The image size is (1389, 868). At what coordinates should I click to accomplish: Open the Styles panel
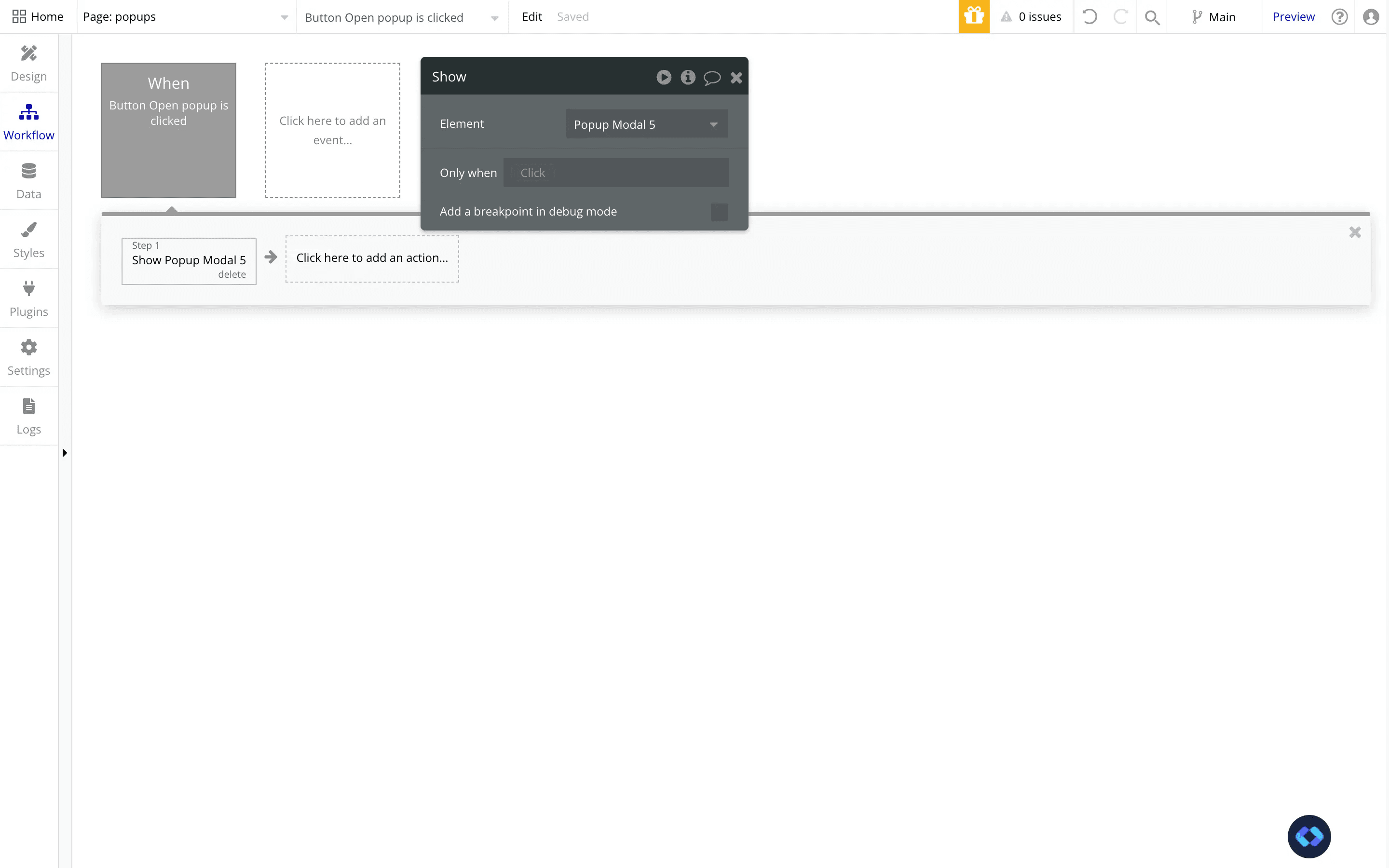click(x=29, y=239)
